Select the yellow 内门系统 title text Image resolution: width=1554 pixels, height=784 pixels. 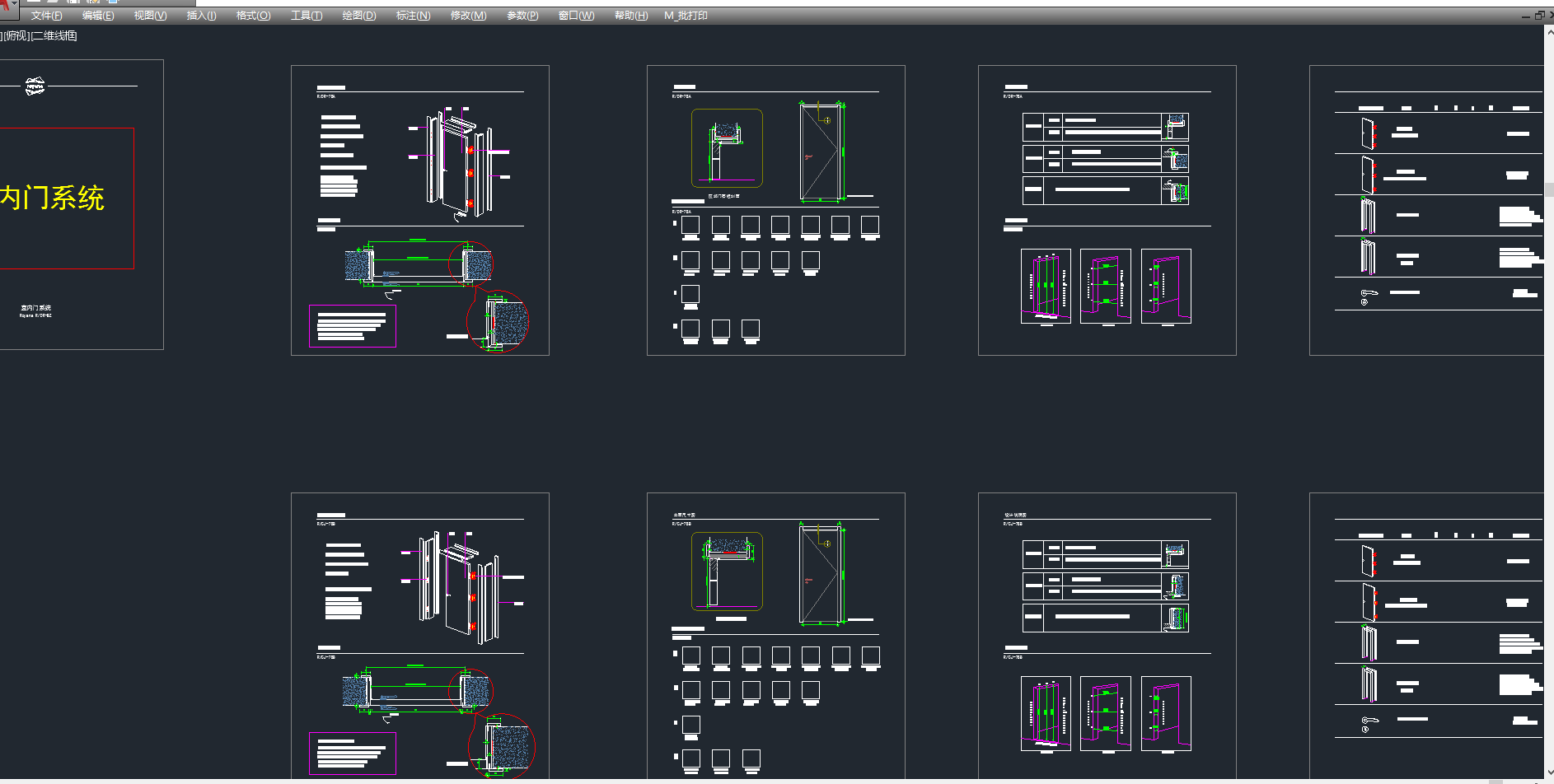[52, 198]
